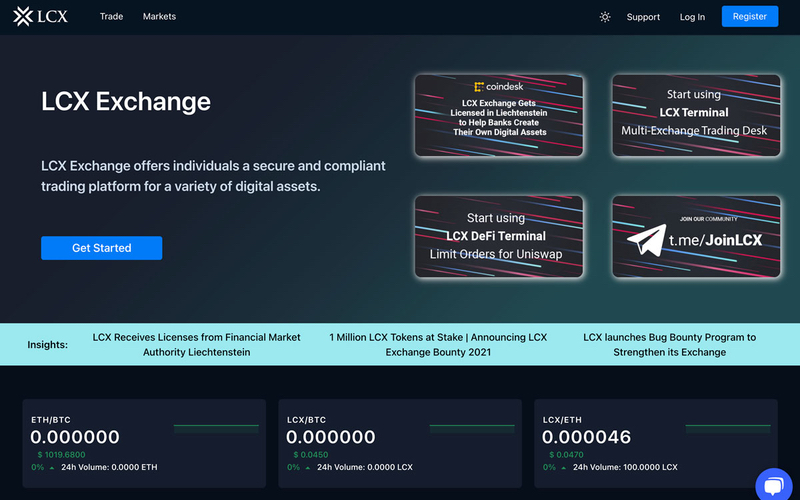Click the Log In link
800x500 pixels.
click(692, 17)
